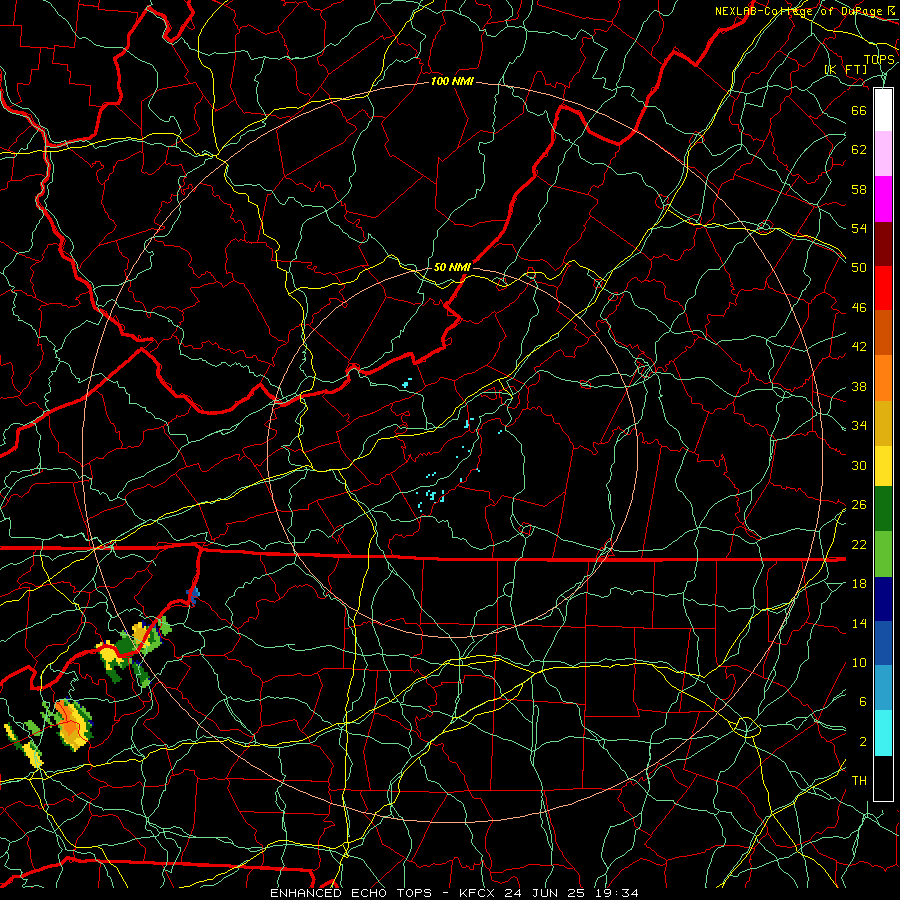900x900 pixels.
Task: Click the legend value 34
Action: click(x=859, y=426)
